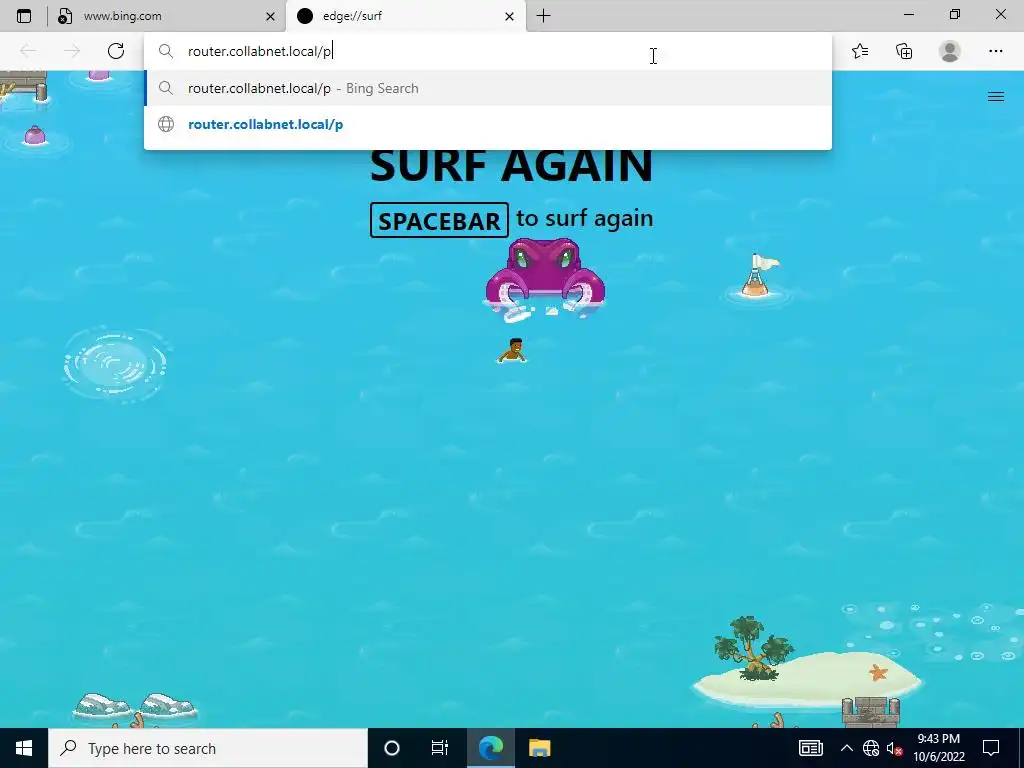Open the surf game hamburger menu
Image resolution: width=1024 pixels, height=768 pixels.
[x=995, y=97]
